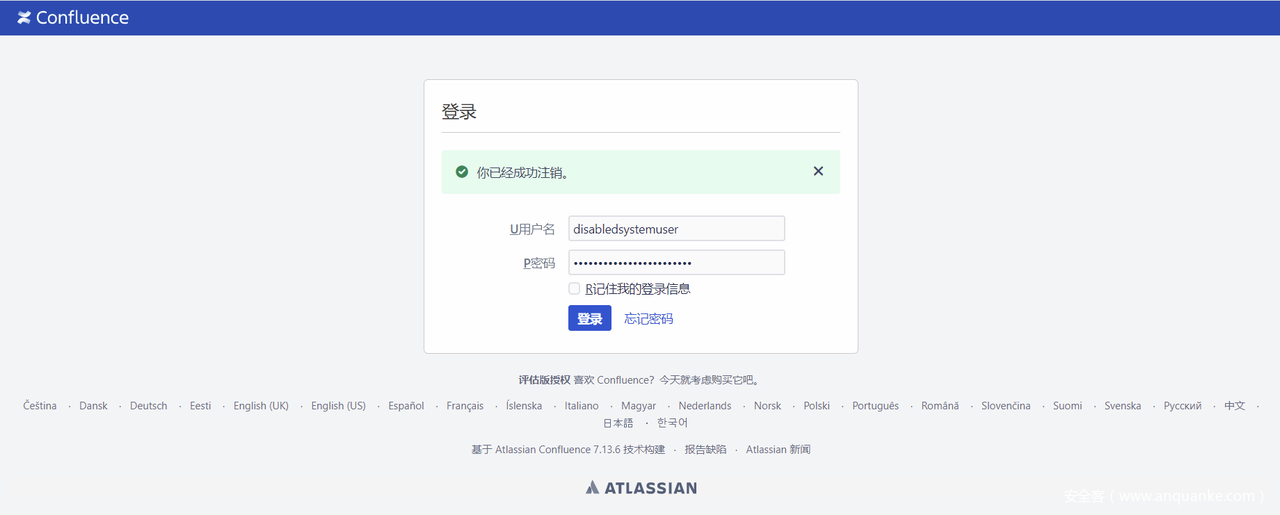Switch language to Português
The image size is (1280, 515).
pyautogui.click(x=876, y=406)
